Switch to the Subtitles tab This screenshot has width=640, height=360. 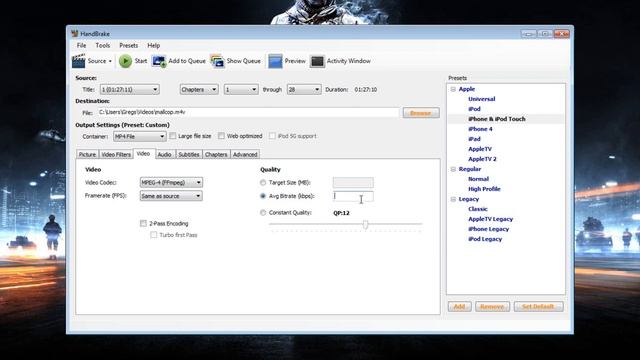point(189,154)
